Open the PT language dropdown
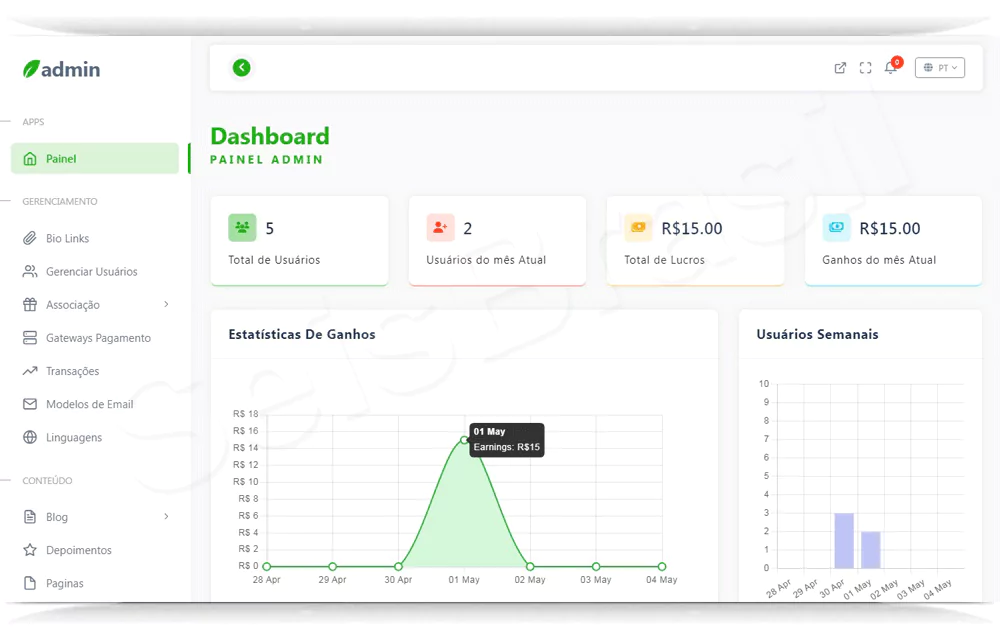Image resolution: width=1000 pixels, height=640 pixels. tap(940, 68)
